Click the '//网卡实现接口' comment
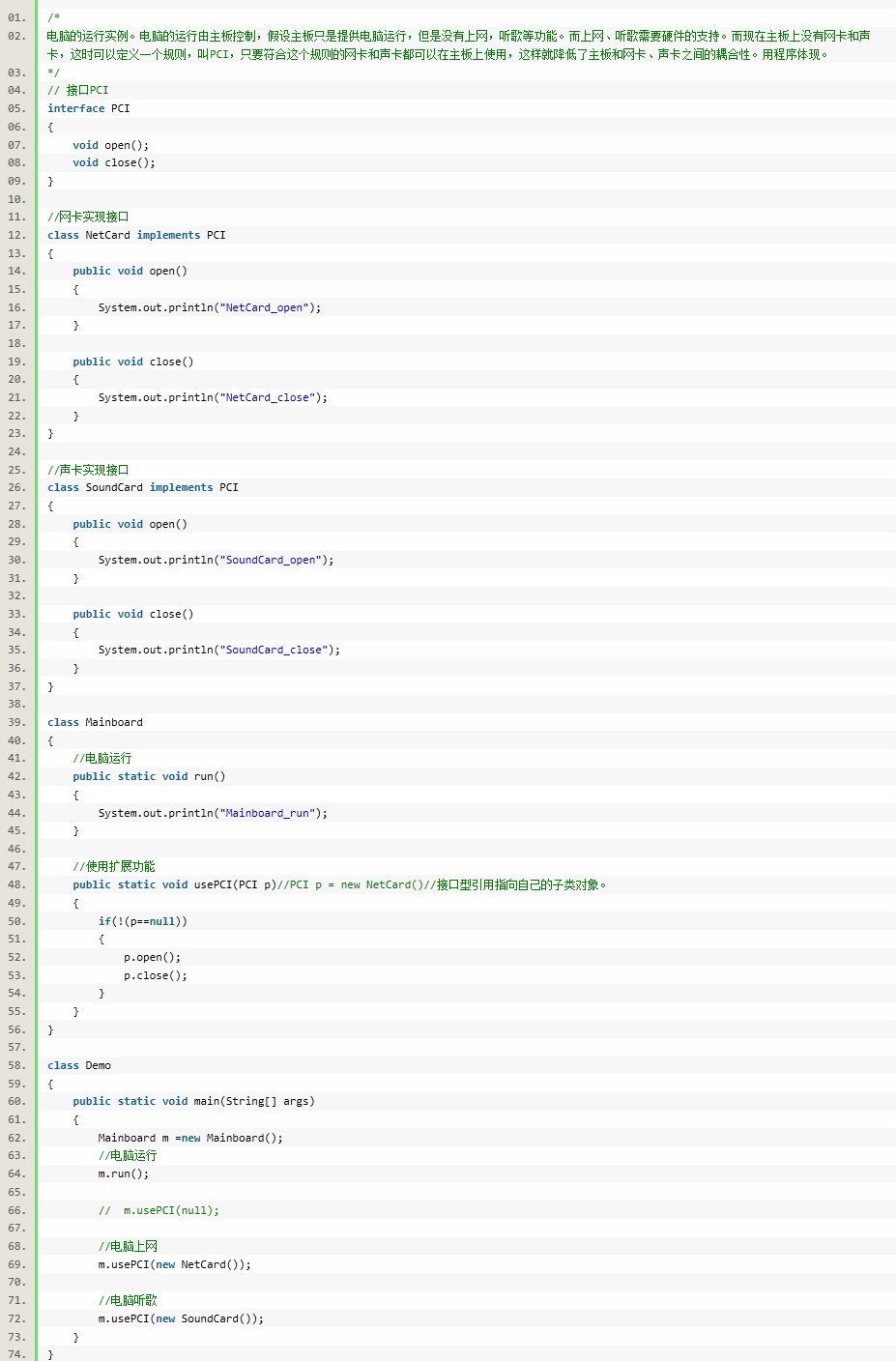This screenshot has width=896, height=1361. coord(88,217)
